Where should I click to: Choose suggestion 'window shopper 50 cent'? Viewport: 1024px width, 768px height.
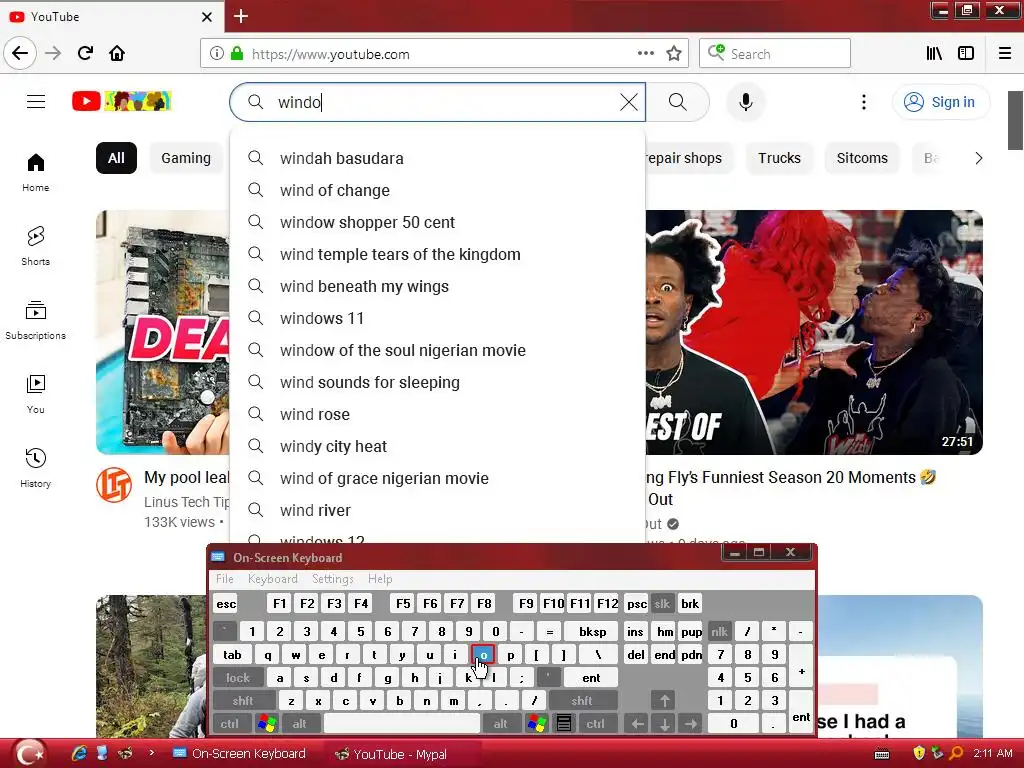click(x=438, y=222)
